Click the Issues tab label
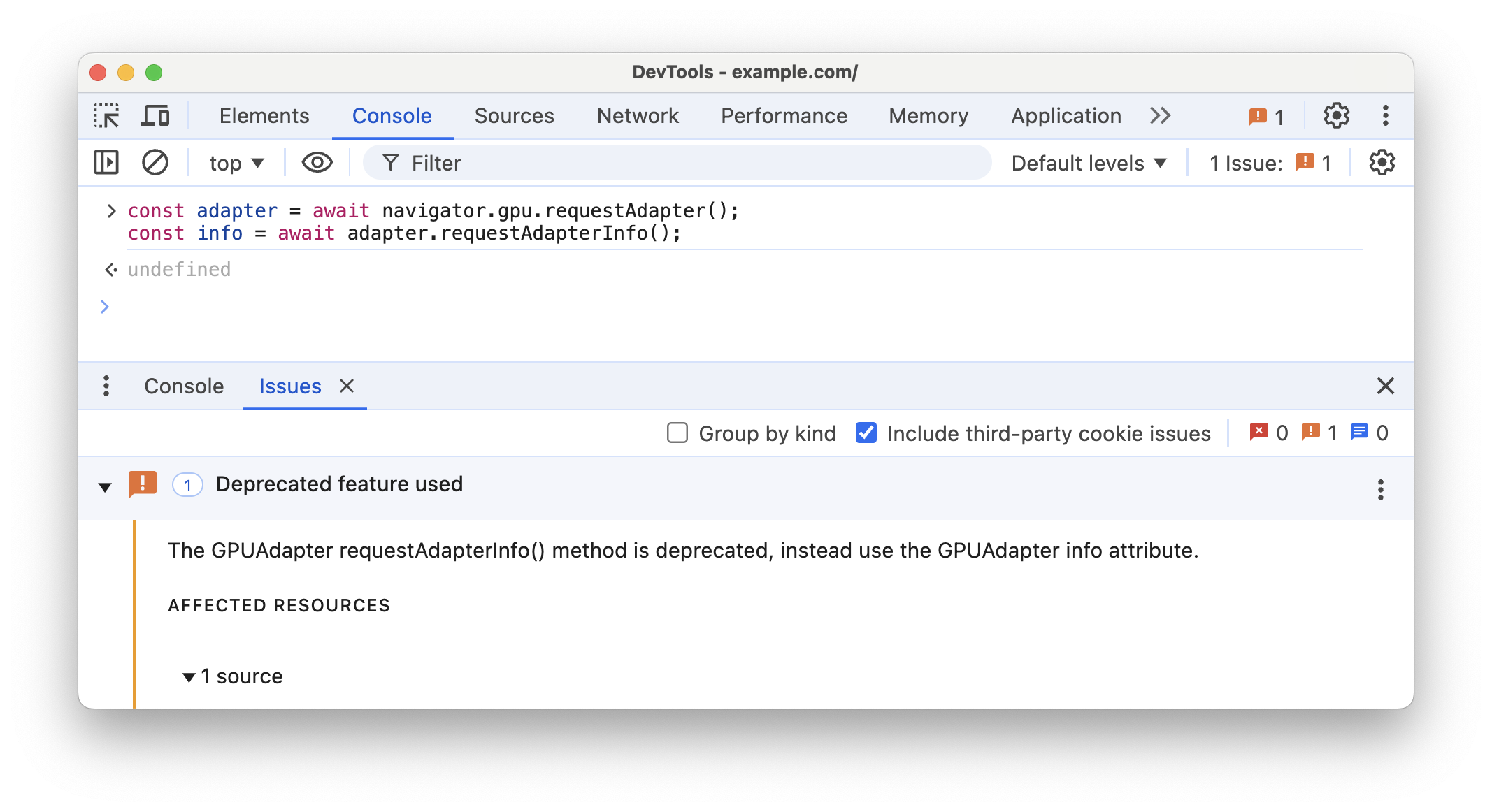The height and width of the screenshot is (812, 1492). pyautogui.click(x=289, y=386)
